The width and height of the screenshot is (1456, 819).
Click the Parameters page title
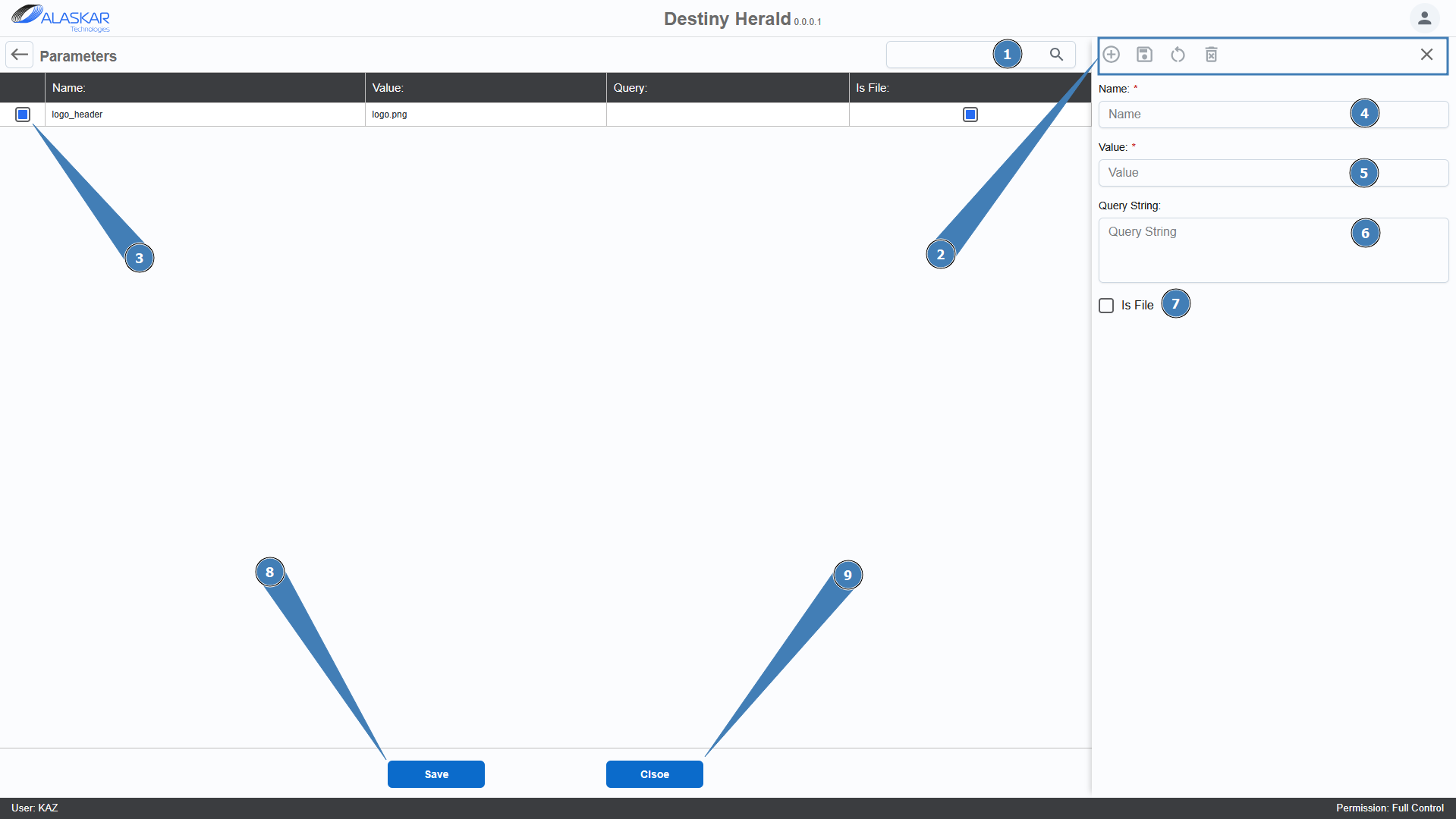pyautogui.click(x=78, y=56)
